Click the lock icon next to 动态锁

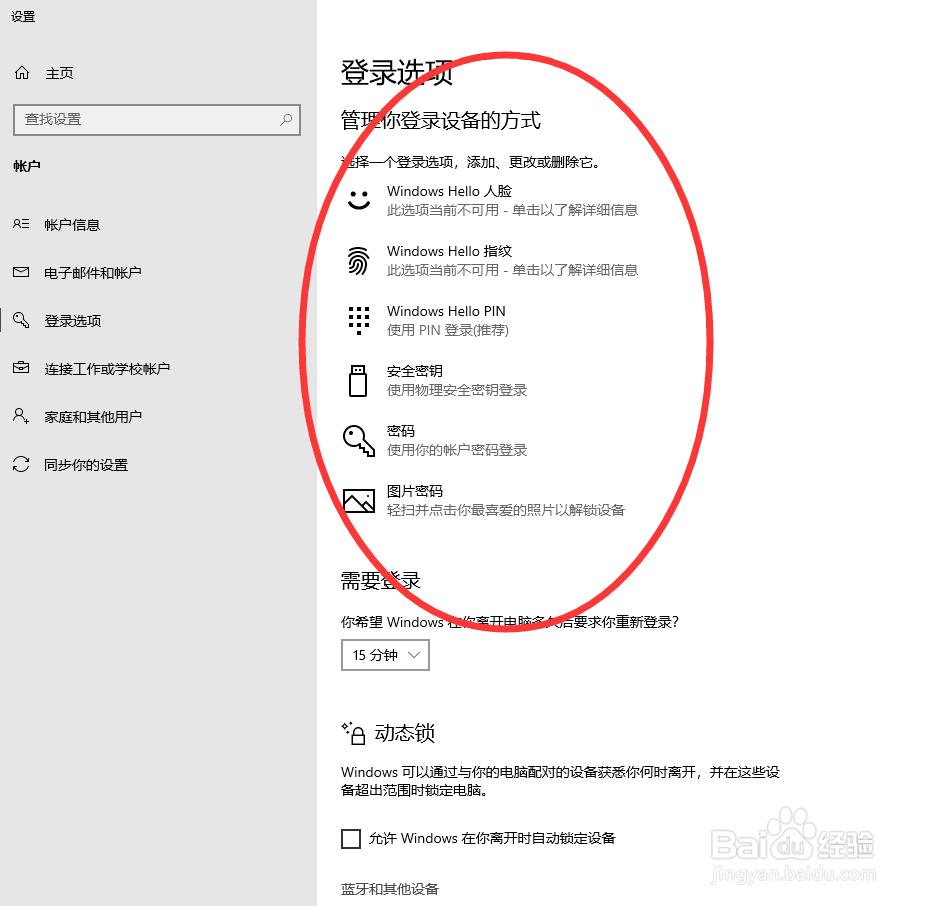click(x=354, y=733)
